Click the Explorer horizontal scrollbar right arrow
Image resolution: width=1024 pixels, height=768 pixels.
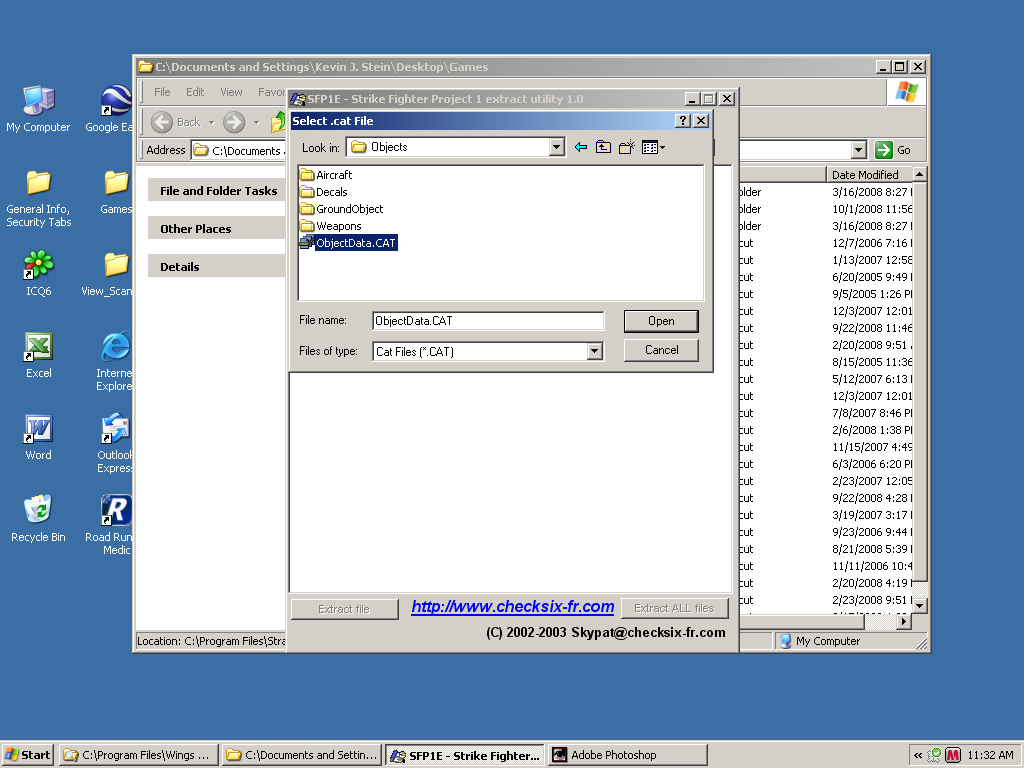904,622
